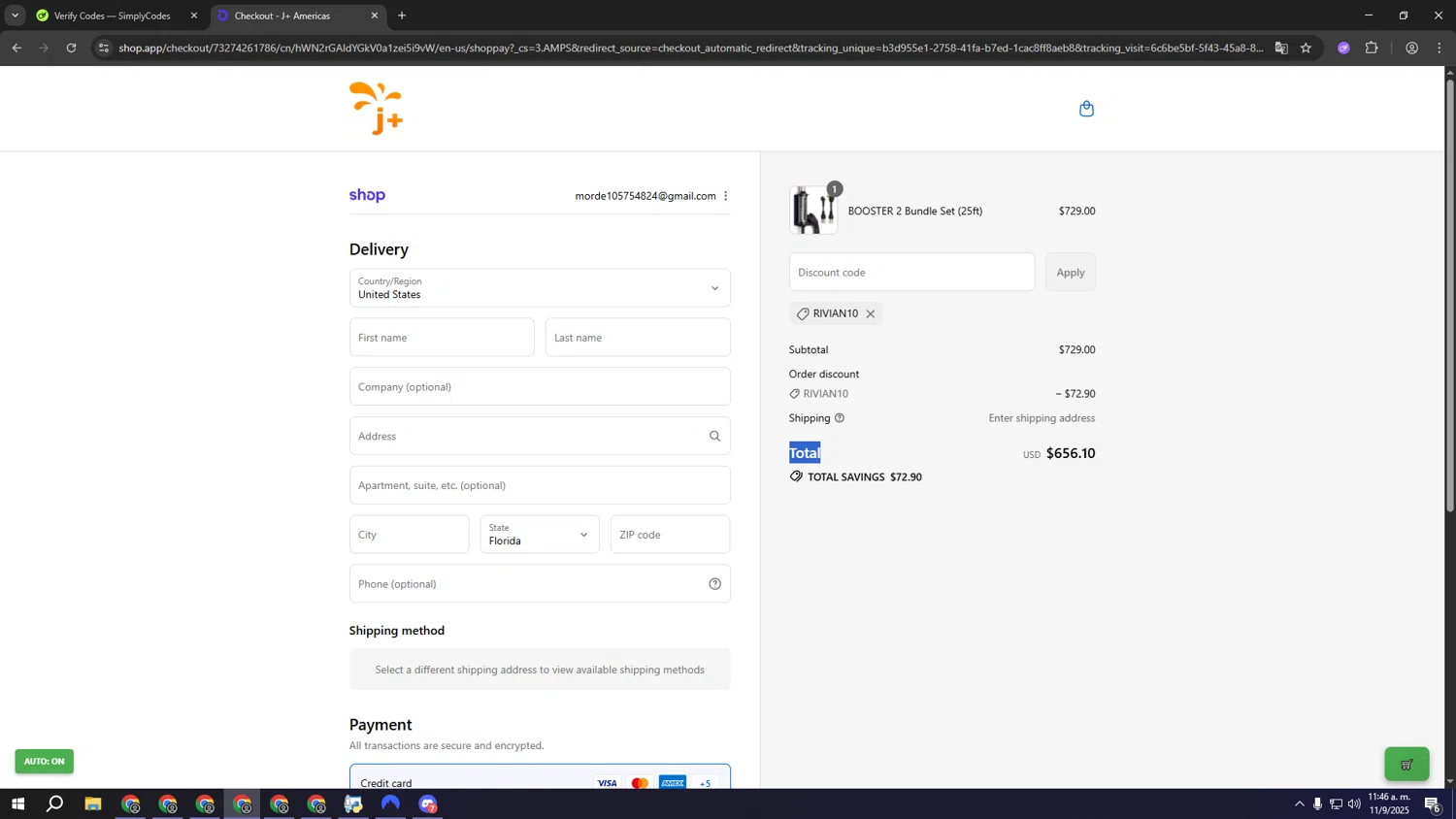Show phone number help tooltip
The image size is (1456, 819).
click(714, 584)
